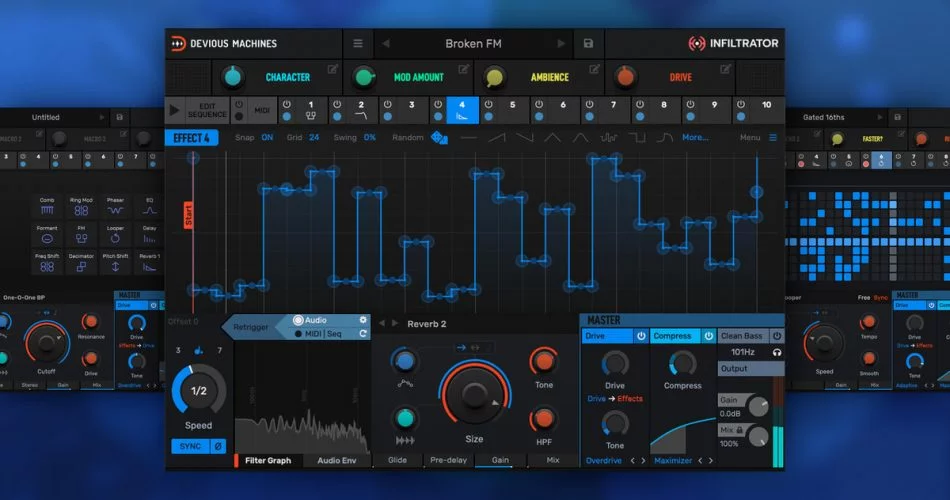Apply the random steps curve shape
This screenshot has height=500, width=950.
coord(609,138)
